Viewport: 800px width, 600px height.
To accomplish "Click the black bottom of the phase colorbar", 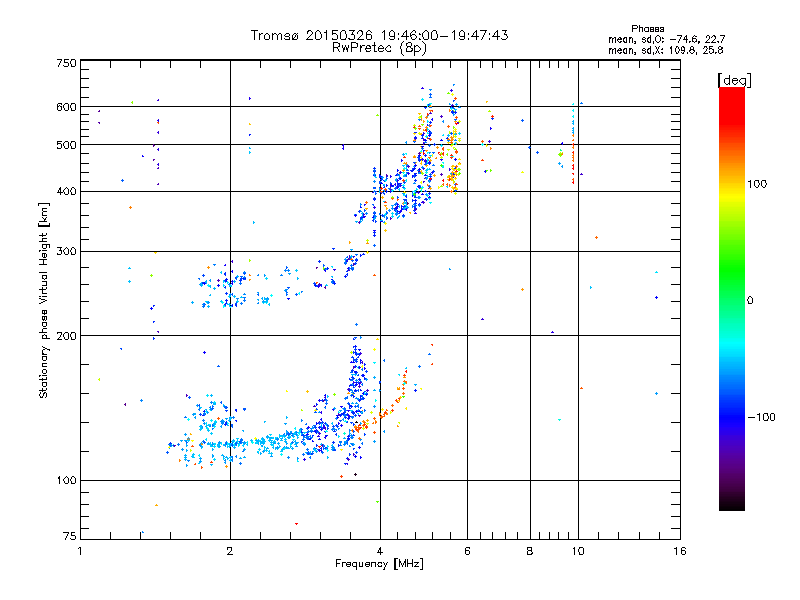I will pyautogui.click(x=732, y=503).
